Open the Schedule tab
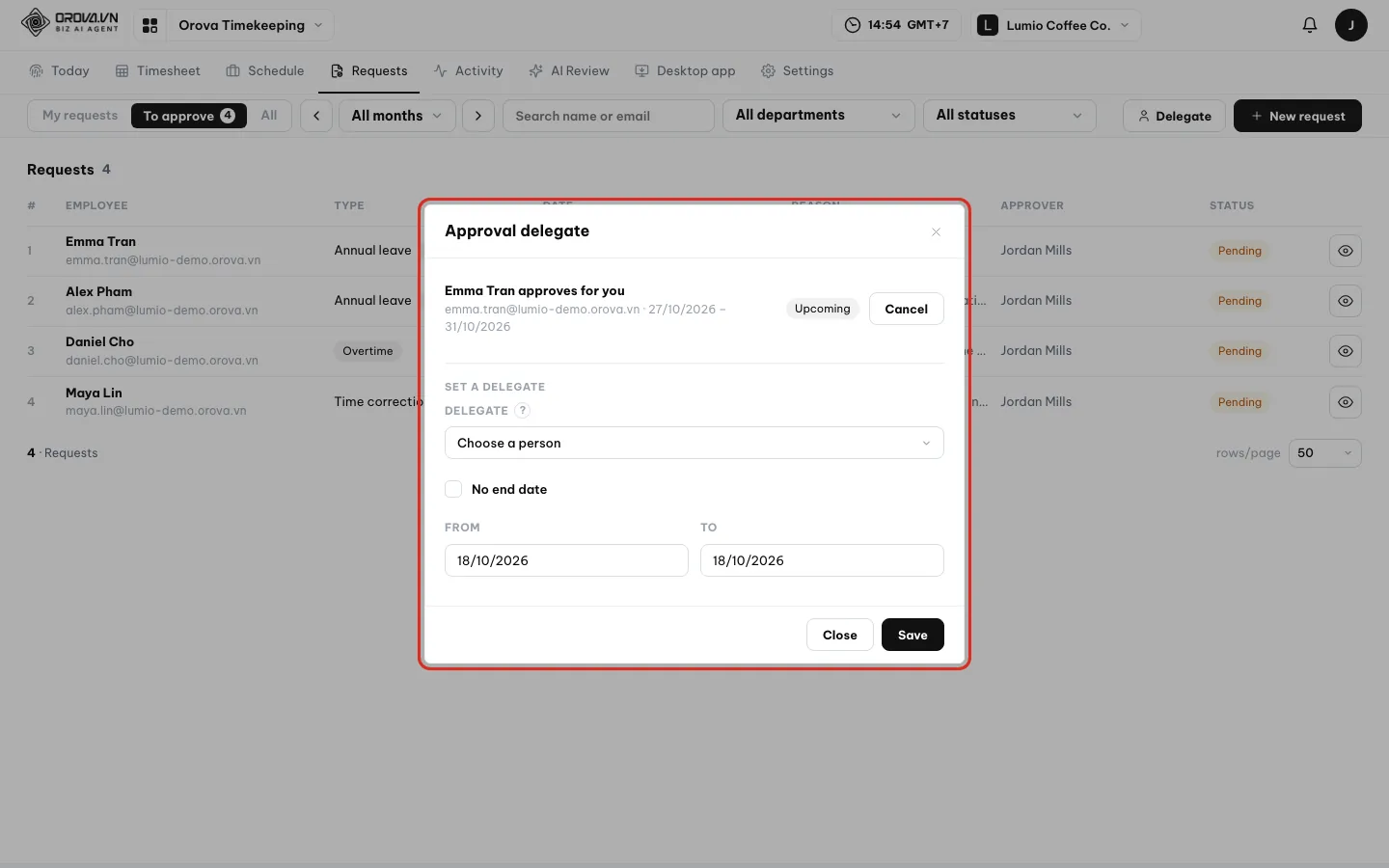Screen dimensions: 1389x868 [x=265, y=71]
